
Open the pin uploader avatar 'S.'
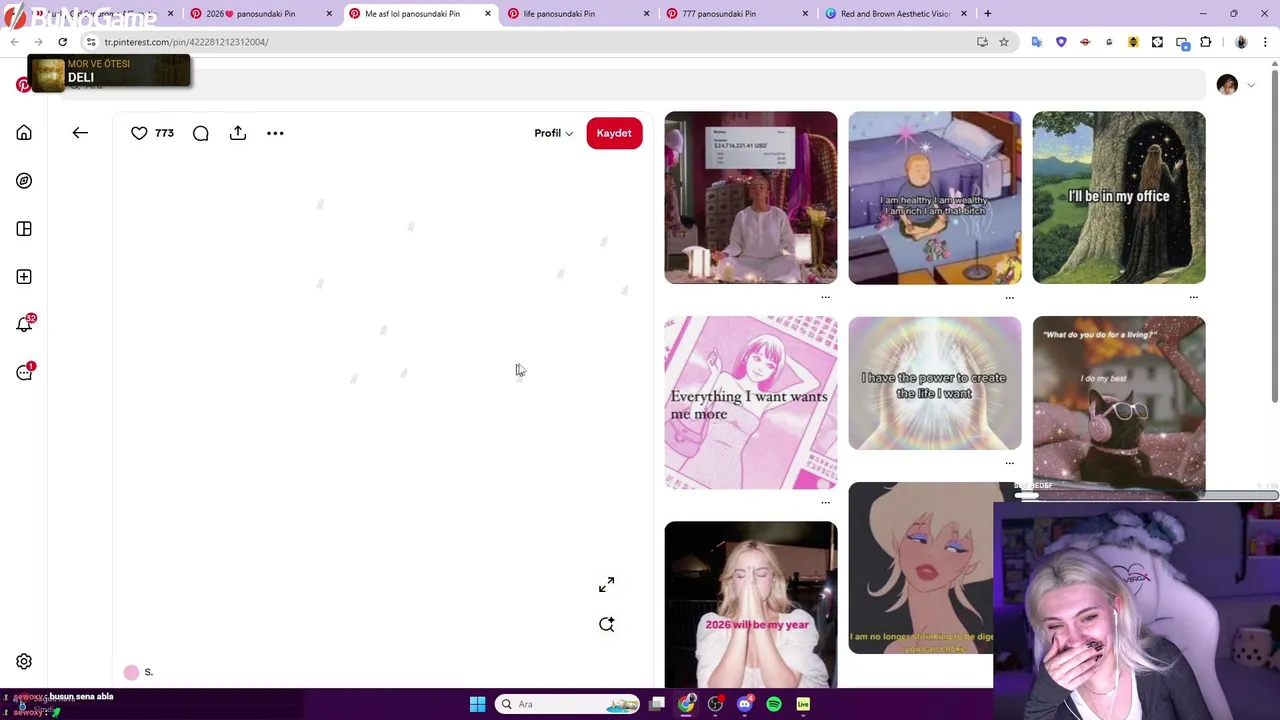tap(131, 672)
